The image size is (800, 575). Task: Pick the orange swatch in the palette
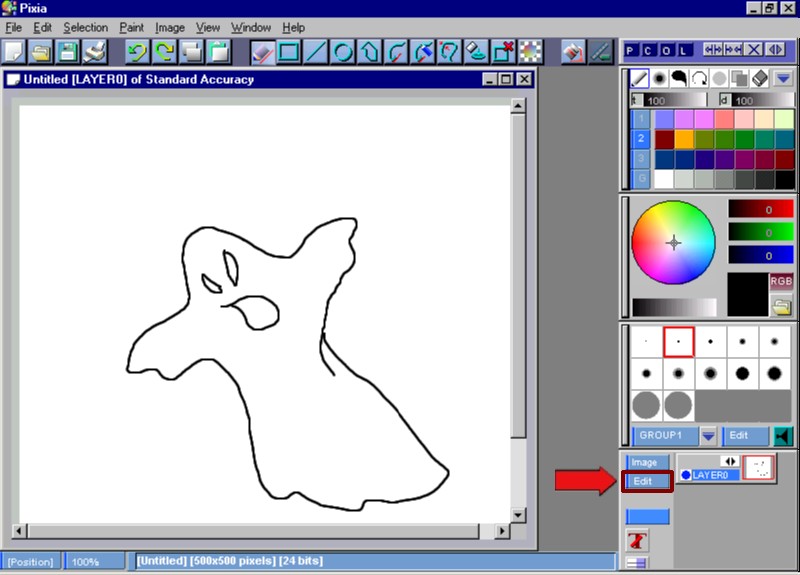pos(684,139)
